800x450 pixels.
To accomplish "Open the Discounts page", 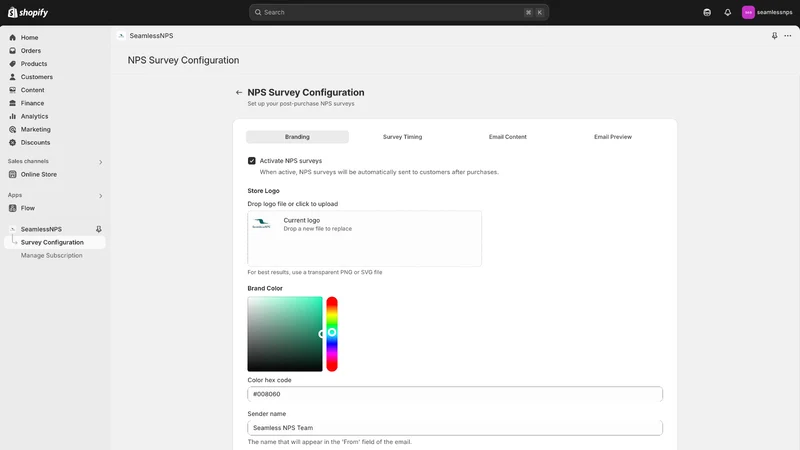I will tap(35, 142).
